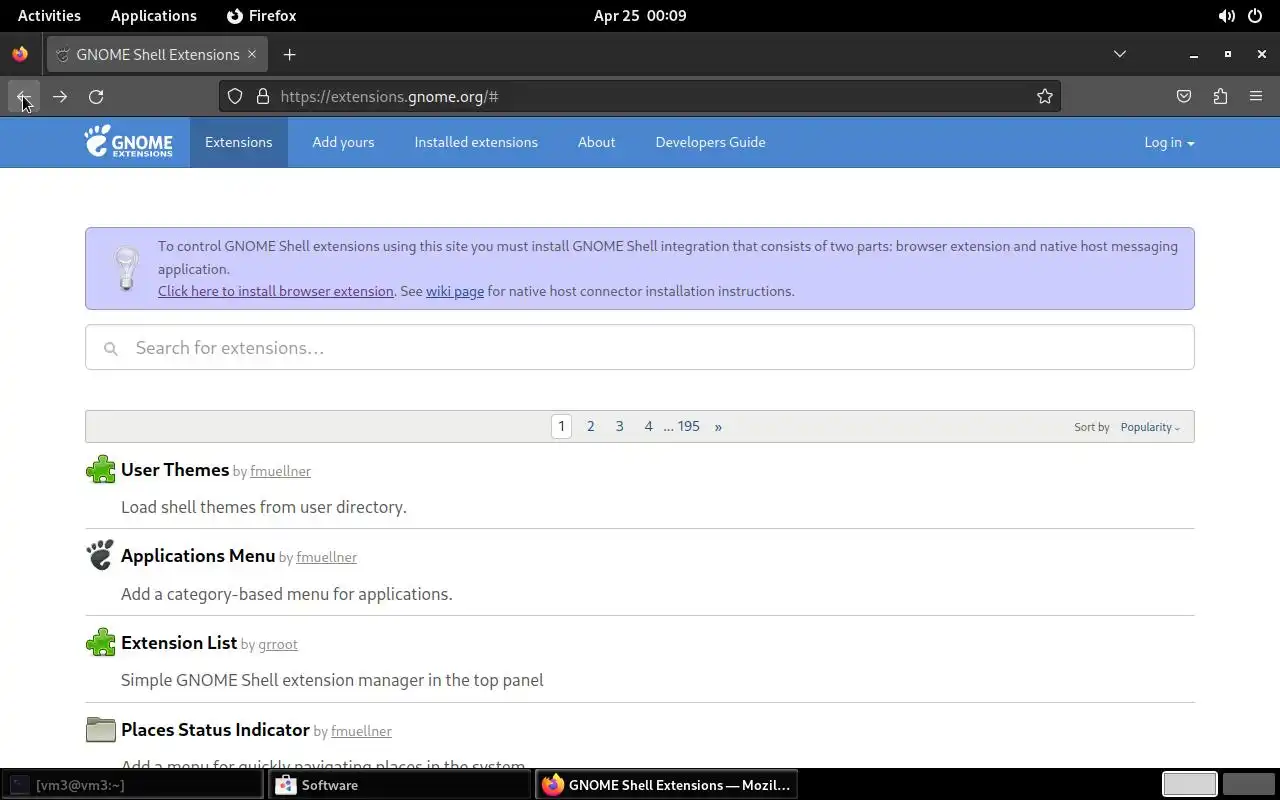This screenshot has height=800, width=1280.
Task: Open the Applications Menu extension title
Action: tap(198, 555)
